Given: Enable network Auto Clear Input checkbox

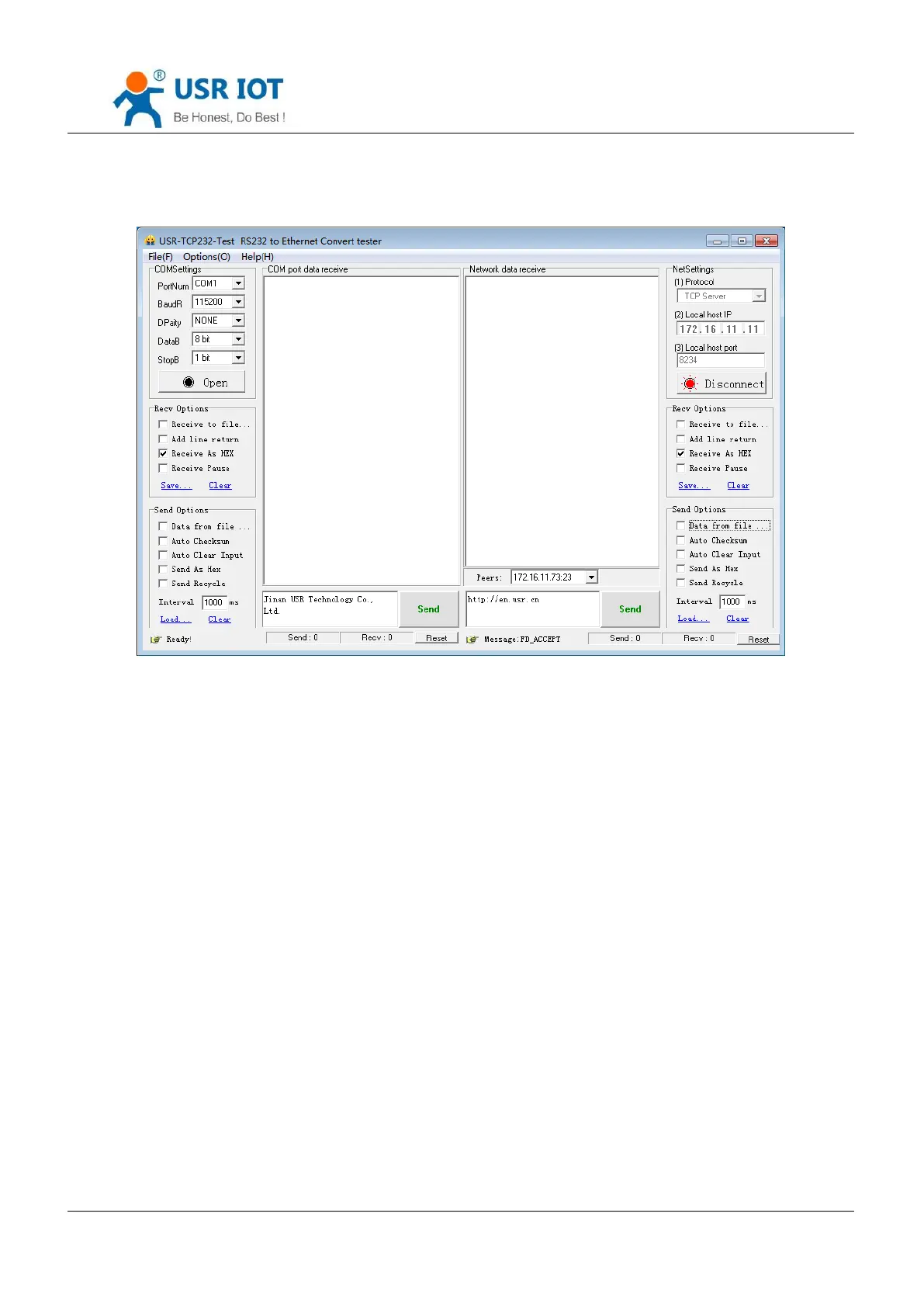Looking at the screenshot, I should click(x=680, y=554).
